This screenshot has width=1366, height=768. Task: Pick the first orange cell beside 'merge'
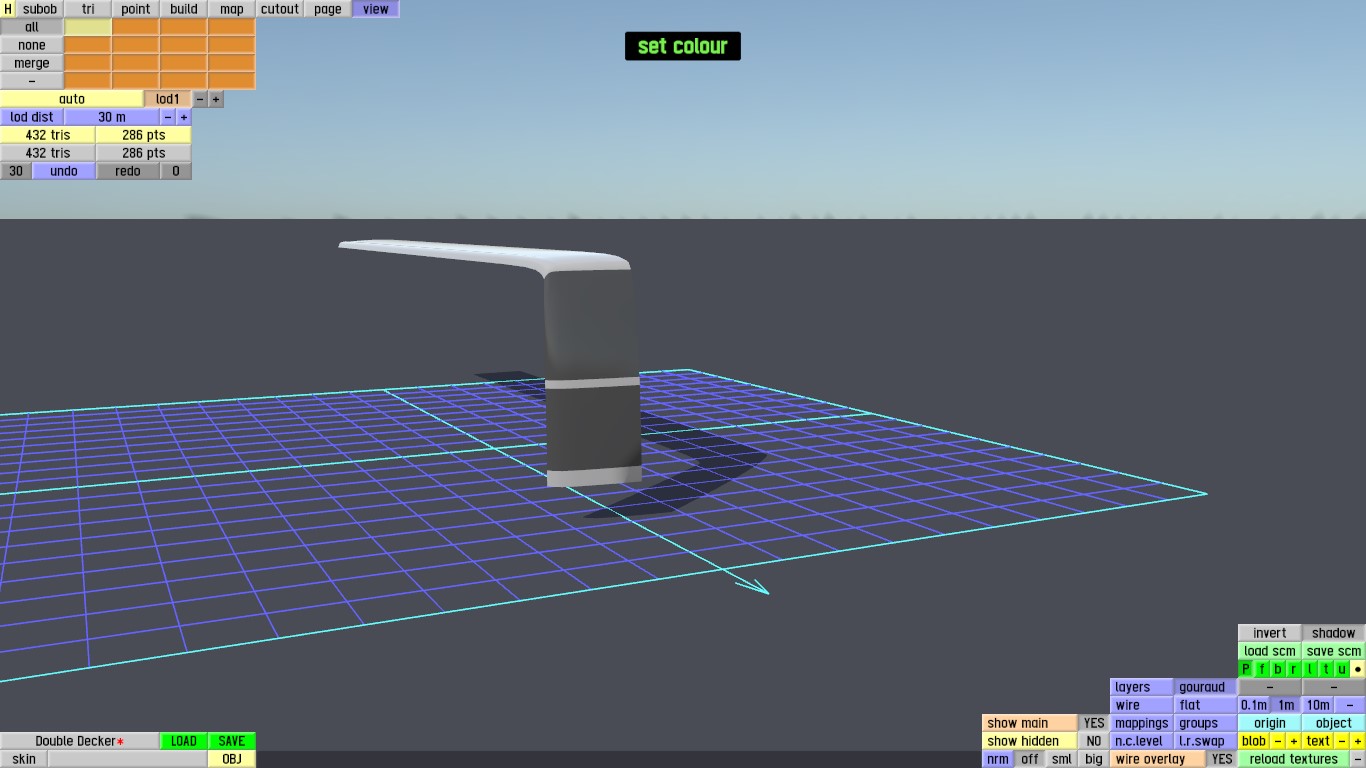point(88,63)
